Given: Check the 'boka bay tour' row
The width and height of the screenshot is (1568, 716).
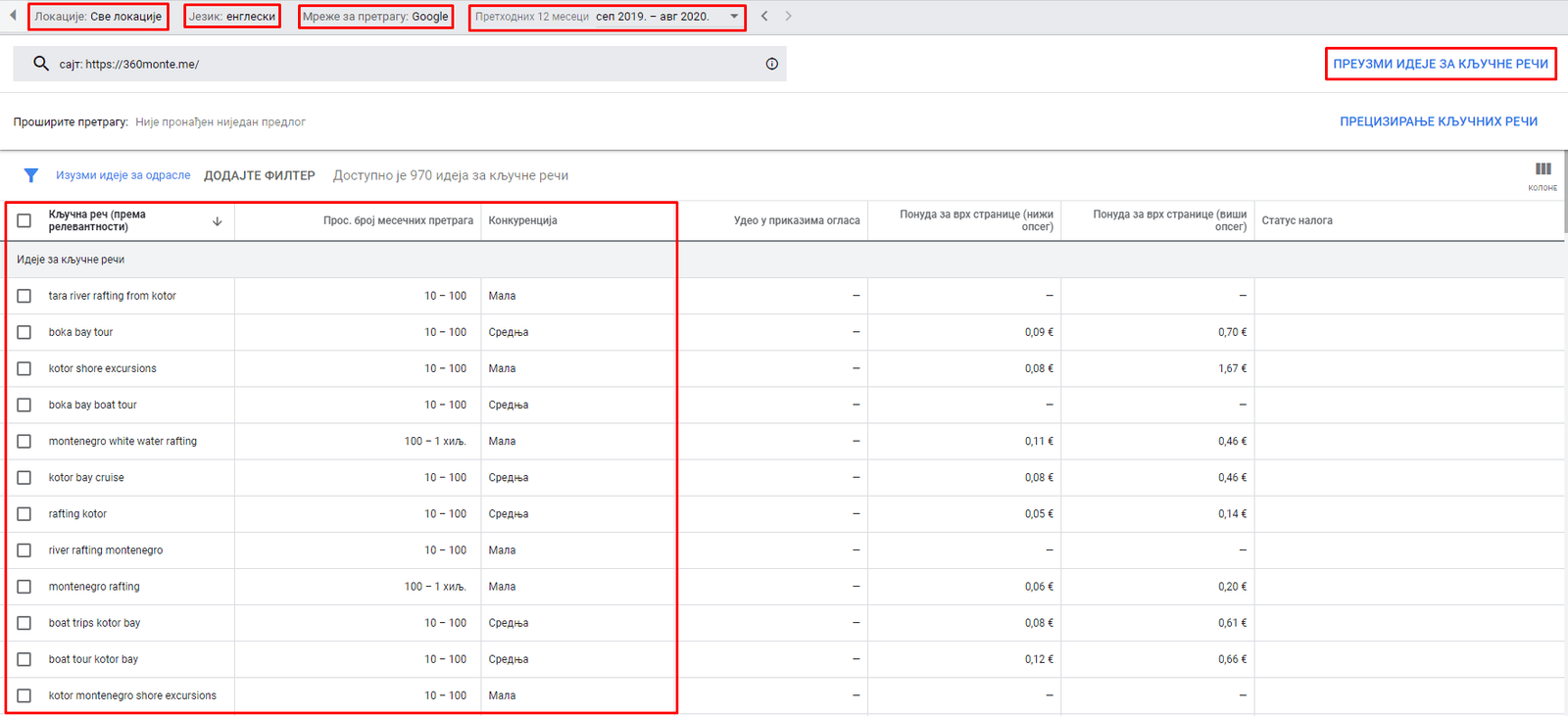Looking at the screenshot, I should click(x=24, y=332).
